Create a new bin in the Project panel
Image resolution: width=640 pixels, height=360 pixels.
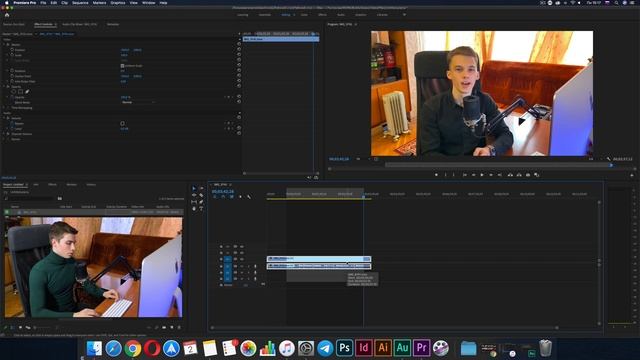(x=164, y=327)
